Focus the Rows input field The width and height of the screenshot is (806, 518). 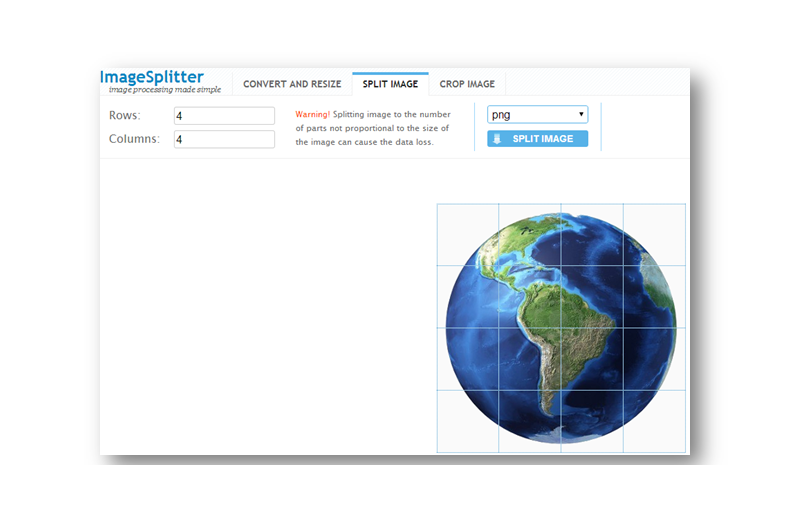[x=224, y=116]
